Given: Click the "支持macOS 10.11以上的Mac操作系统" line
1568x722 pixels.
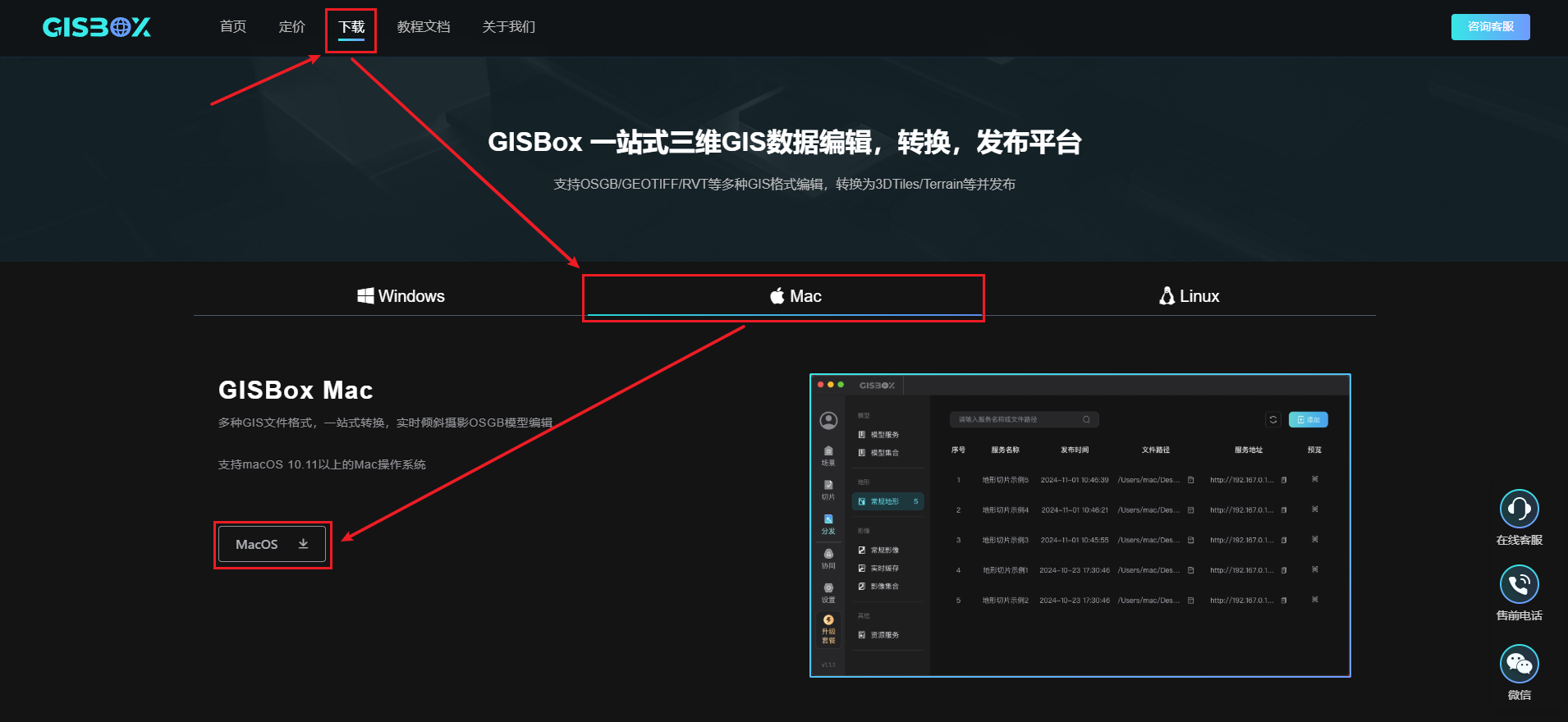Looking at the screenshot, I should coord(322,464).
